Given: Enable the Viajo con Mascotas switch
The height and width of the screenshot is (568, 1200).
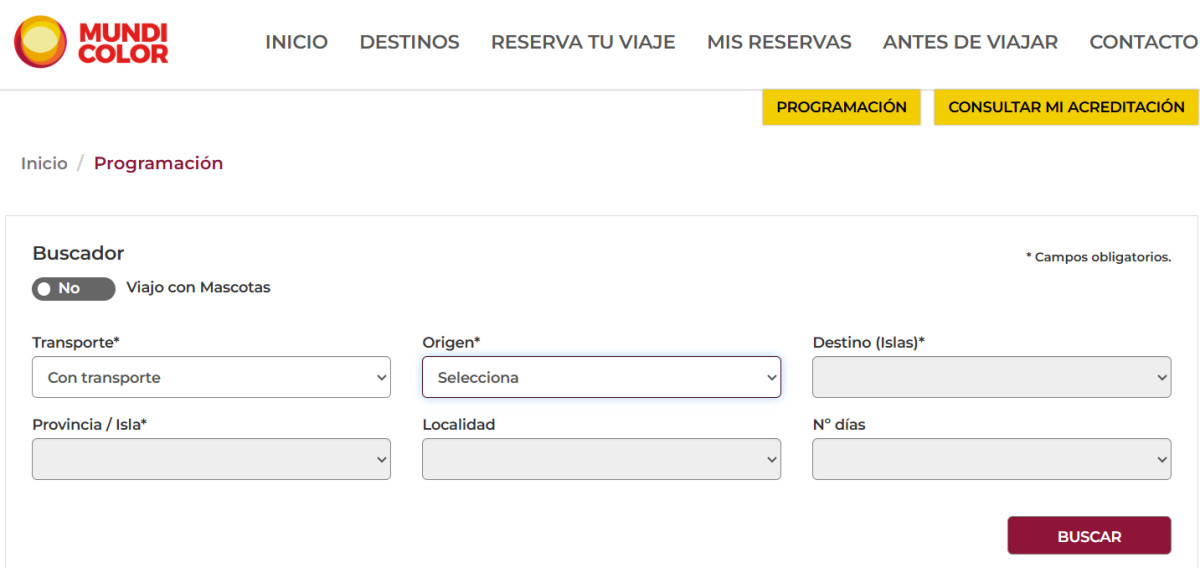Looking at the screenshot, I should 73,288.
